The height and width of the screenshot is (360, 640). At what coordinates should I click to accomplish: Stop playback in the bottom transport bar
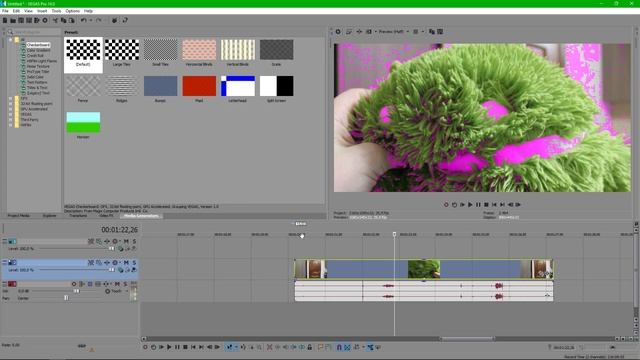point(185,347)
